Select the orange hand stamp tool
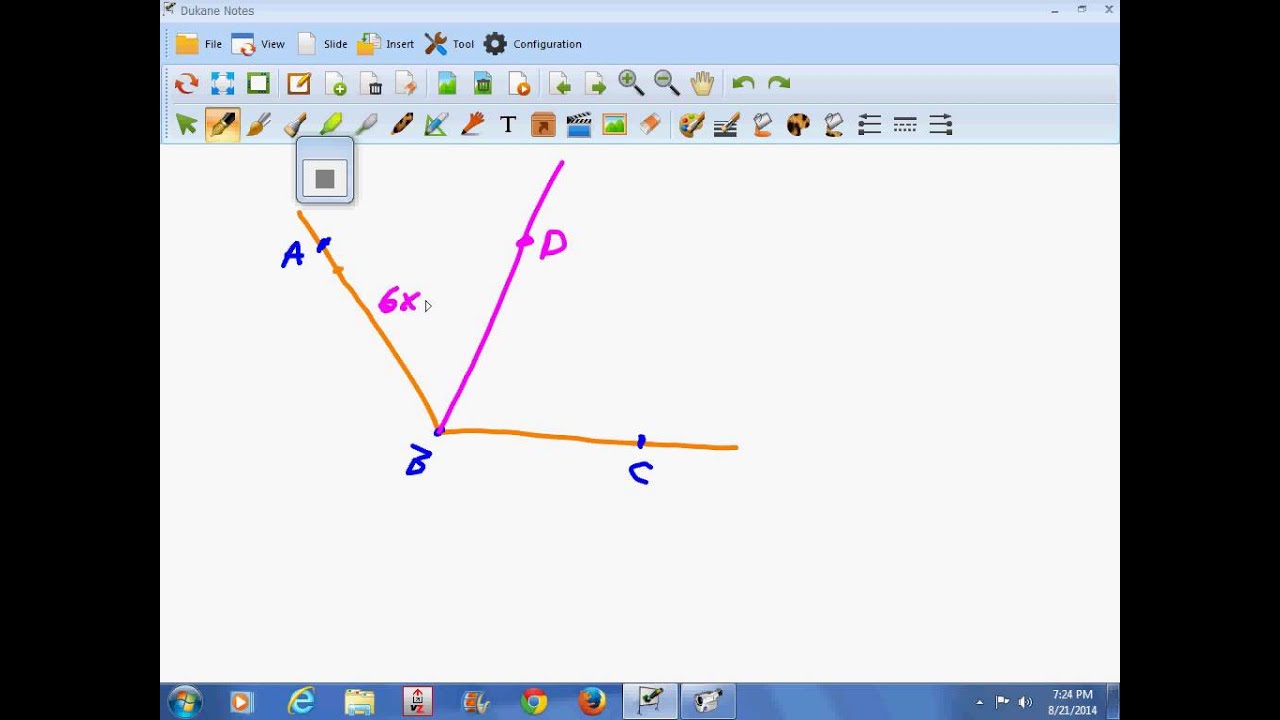Screen dimensions: 1280x720 click(472, 125)
